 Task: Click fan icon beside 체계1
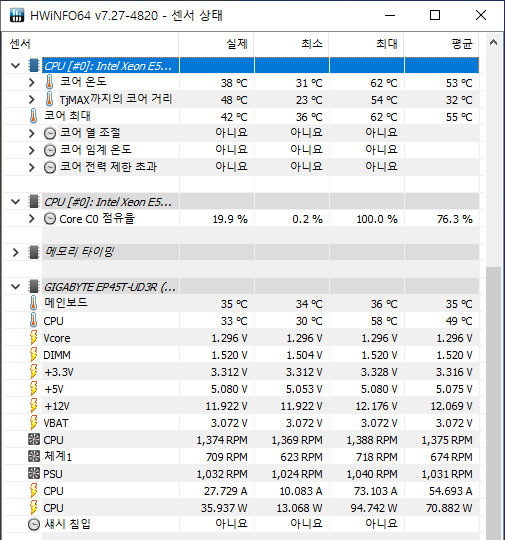(34, 457)
